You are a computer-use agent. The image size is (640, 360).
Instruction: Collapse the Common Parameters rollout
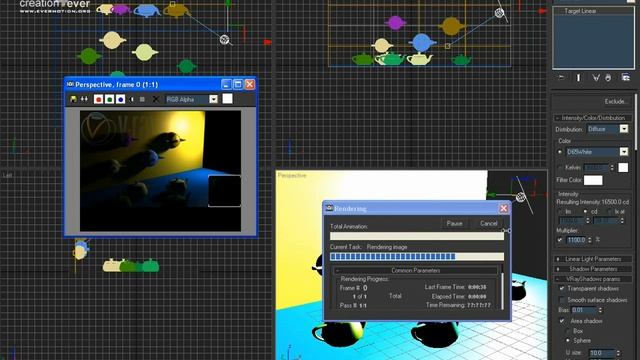(x=416, y=270)
